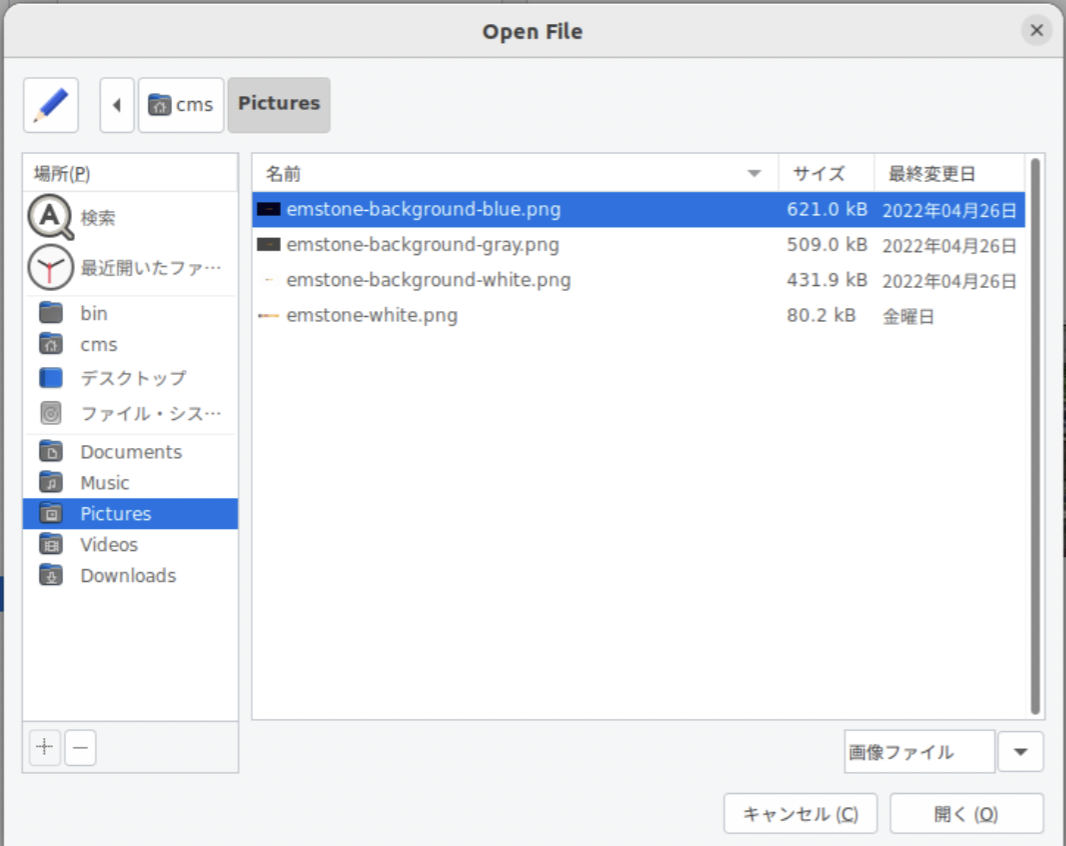This screenshot has width=1066, height=846.
Task: Open the image file type dropdown arrow
Action: click(1020, 752)
